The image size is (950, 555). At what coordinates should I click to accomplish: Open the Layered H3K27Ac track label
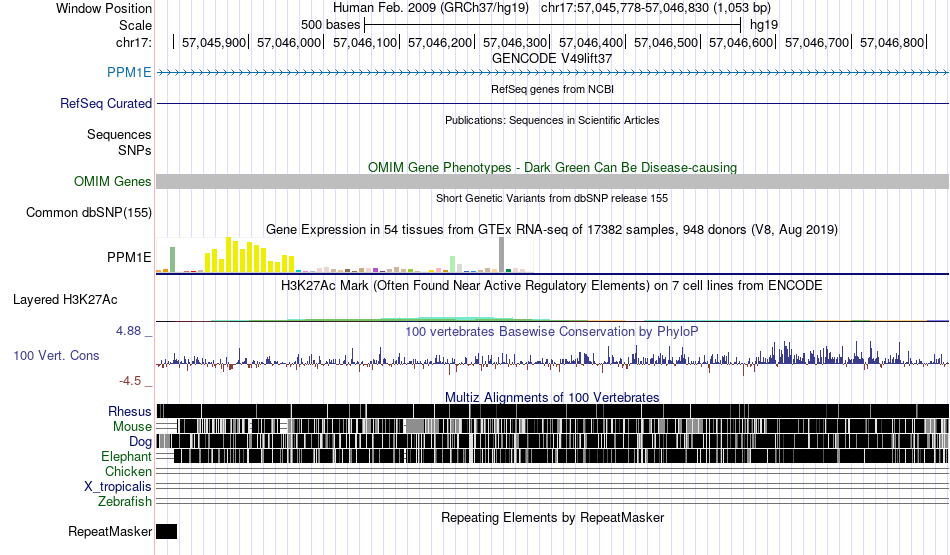tap(65, 300)
